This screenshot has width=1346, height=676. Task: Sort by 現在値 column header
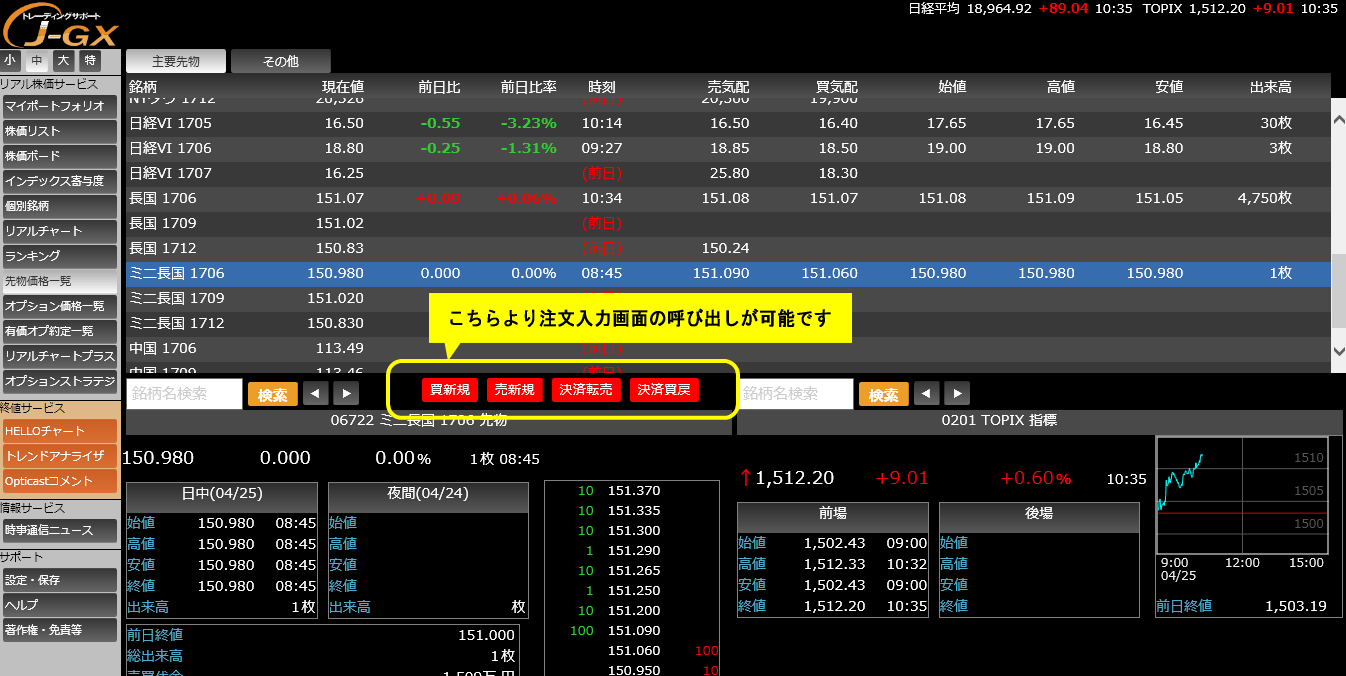(342, 87)
